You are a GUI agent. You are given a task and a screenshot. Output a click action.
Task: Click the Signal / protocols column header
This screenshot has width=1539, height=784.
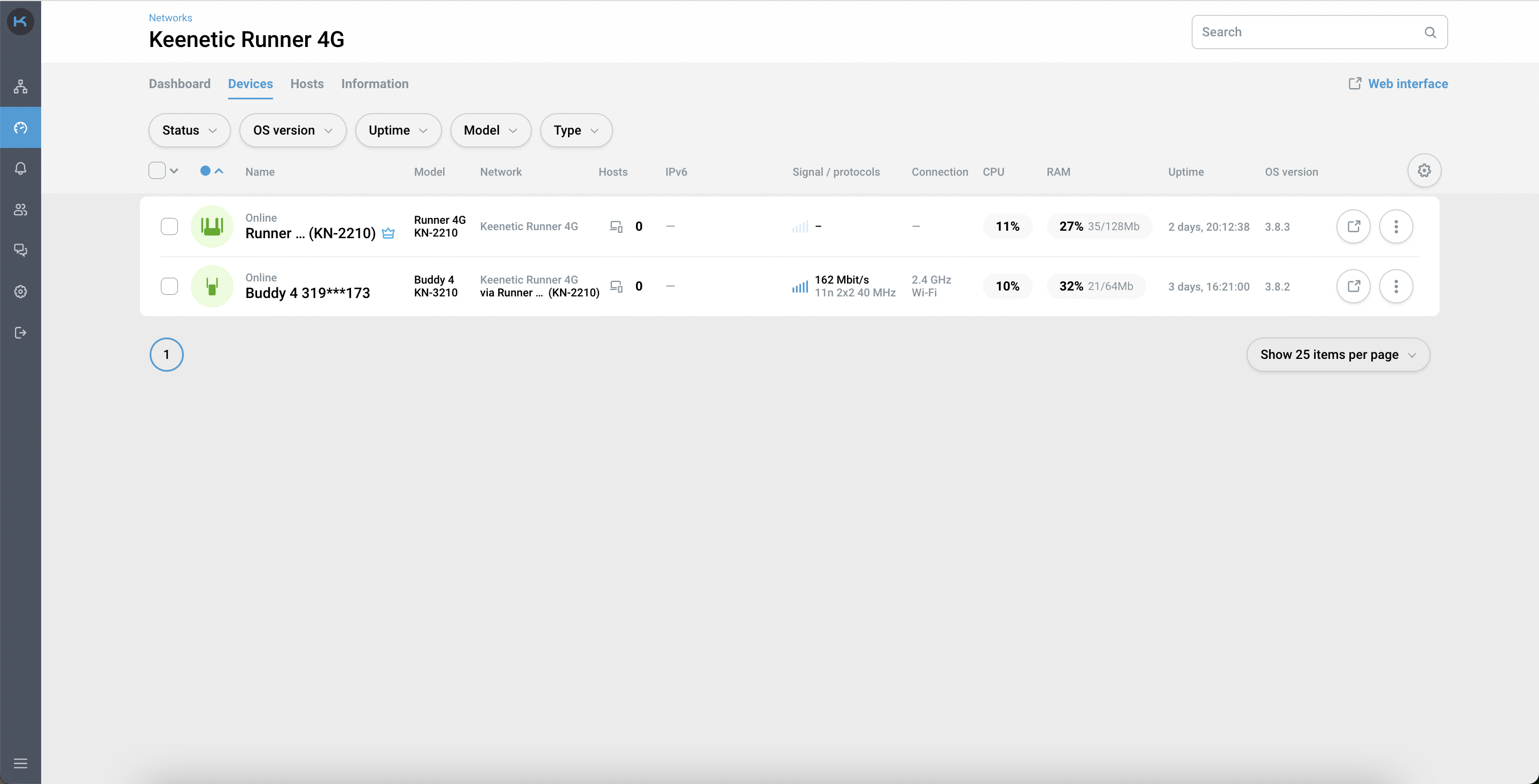(x=836, y=172)
